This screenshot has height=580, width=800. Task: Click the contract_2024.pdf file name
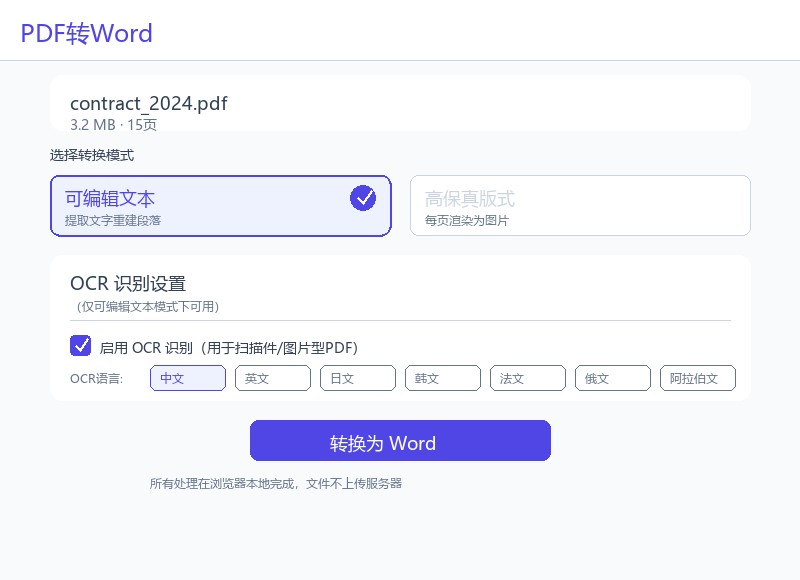[x=149, y=104]
